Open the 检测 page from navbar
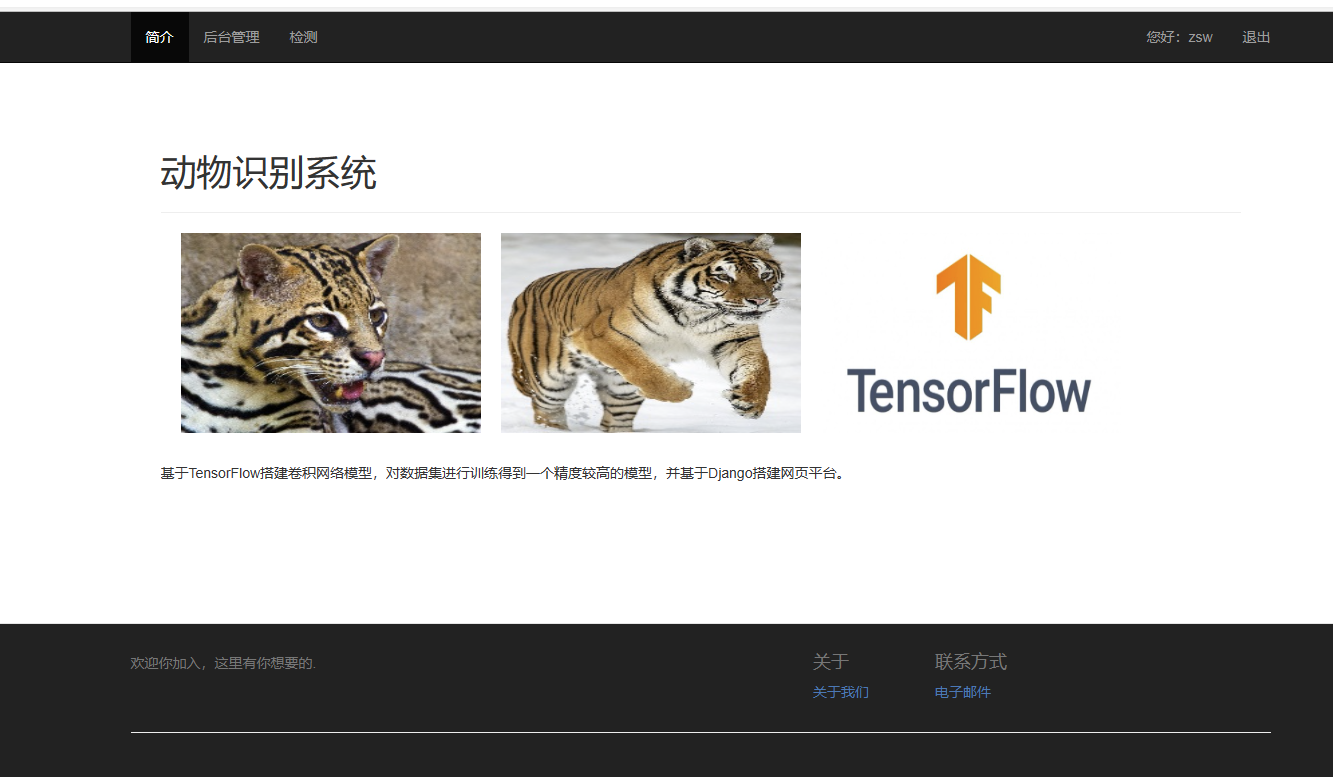This screenshot has width=1333, height=777. [303, 37]
